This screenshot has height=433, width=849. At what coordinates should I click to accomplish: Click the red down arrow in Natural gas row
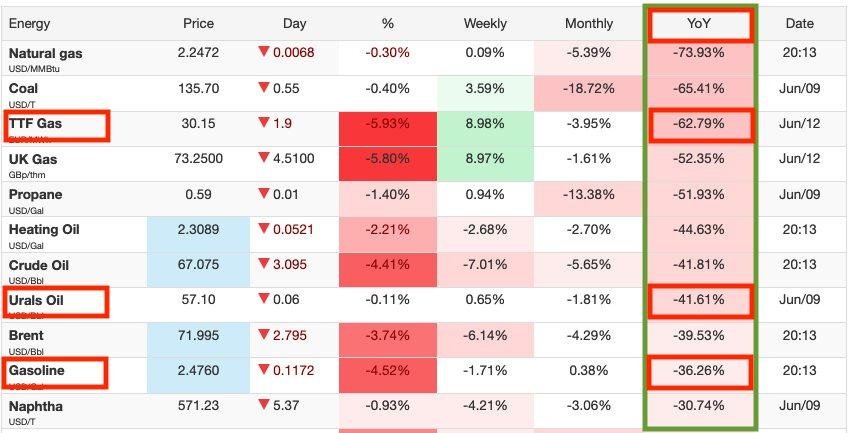click(264, 52)
